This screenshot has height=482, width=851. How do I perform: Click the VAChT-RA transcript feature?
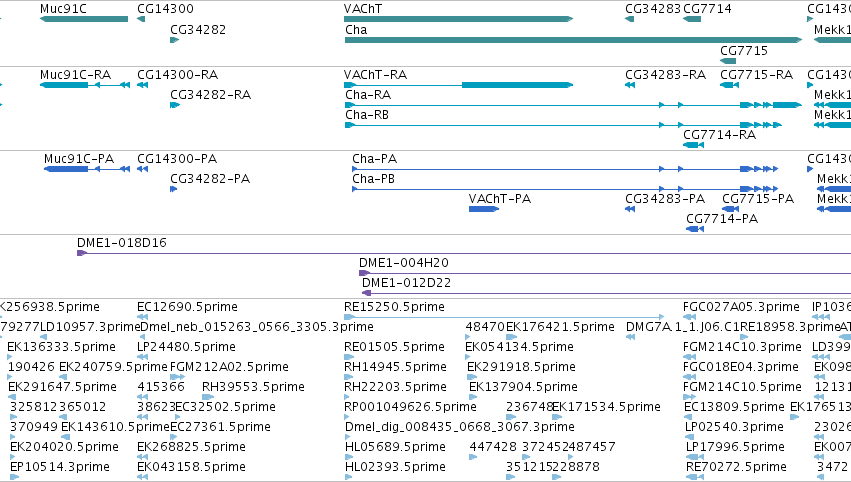pyautogui.click(x=459, y=85)
